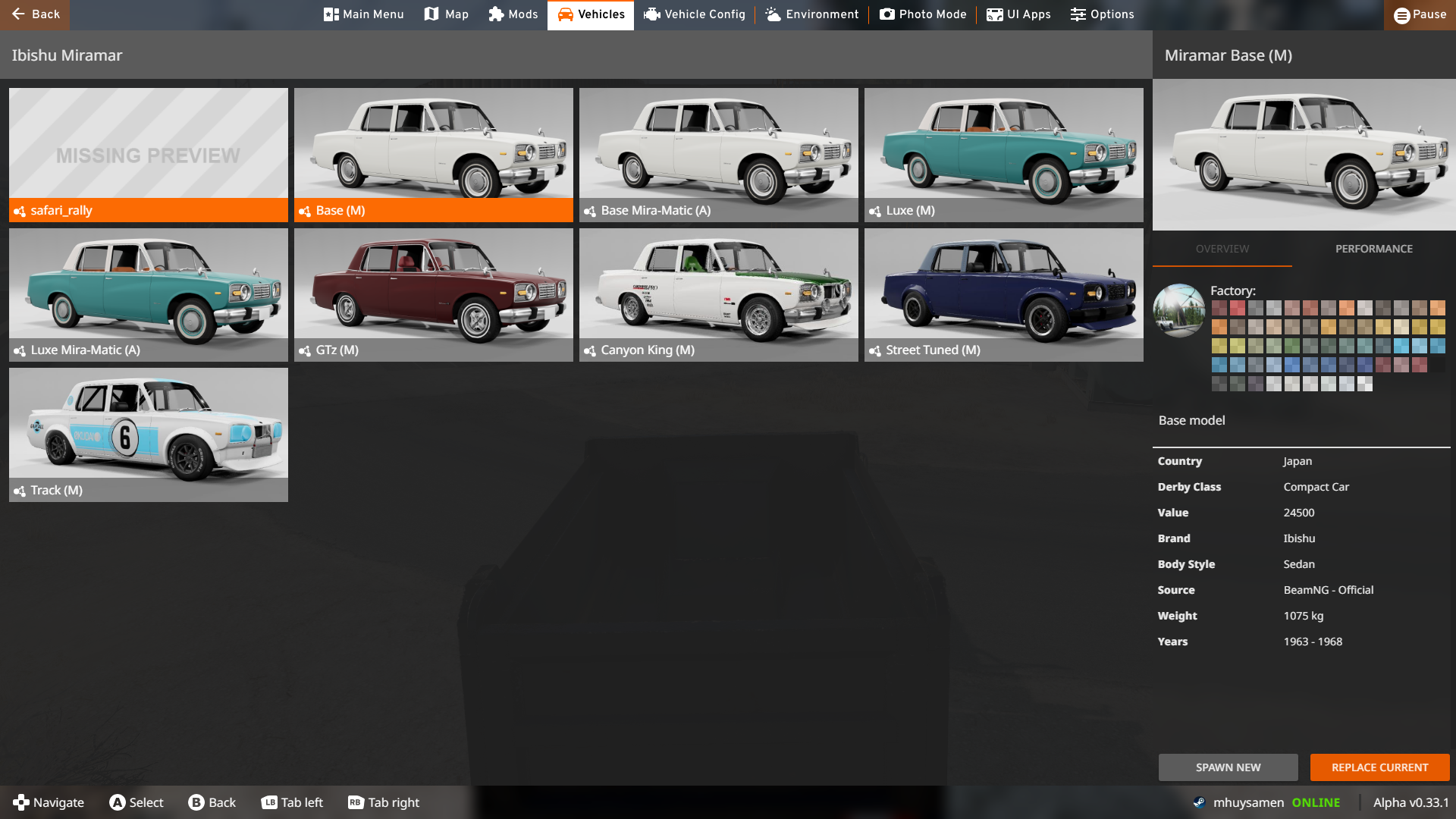Choose the safari_rally missing preview configuration
This screenshot has width=1456, height=819.
click(x=148, y=155)
